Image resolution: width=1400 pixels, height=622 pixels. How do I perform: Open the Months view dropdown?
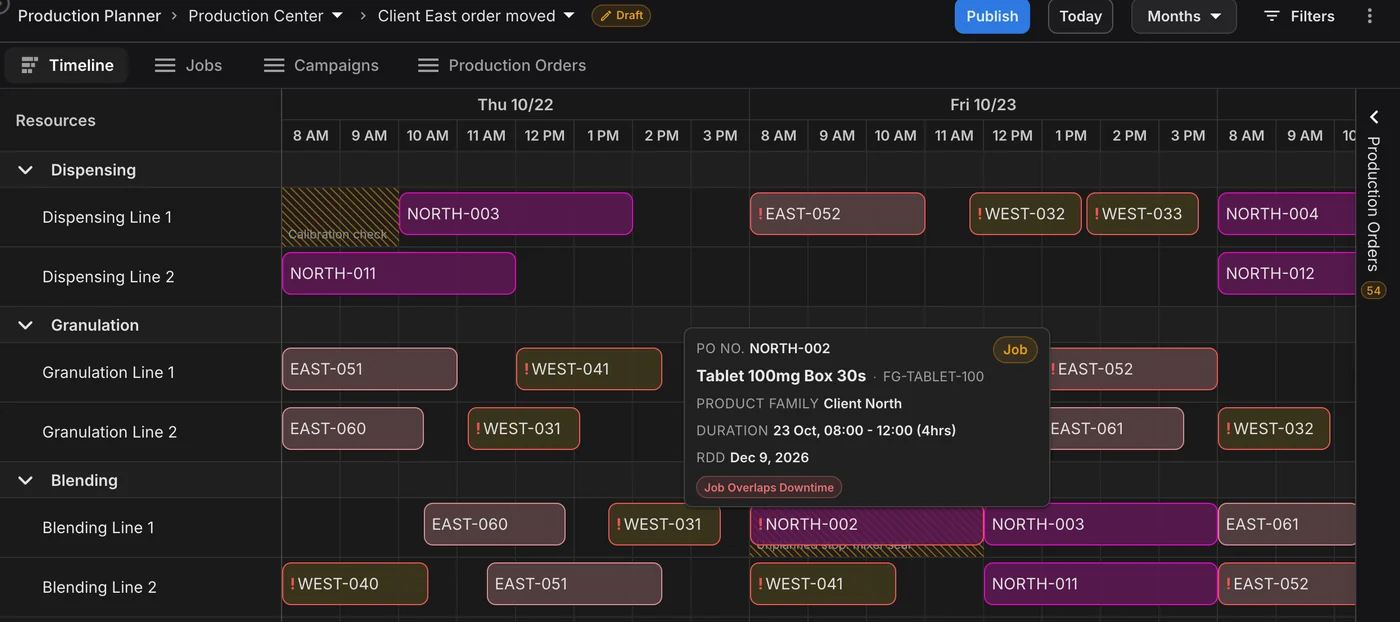coord(1184,16)
